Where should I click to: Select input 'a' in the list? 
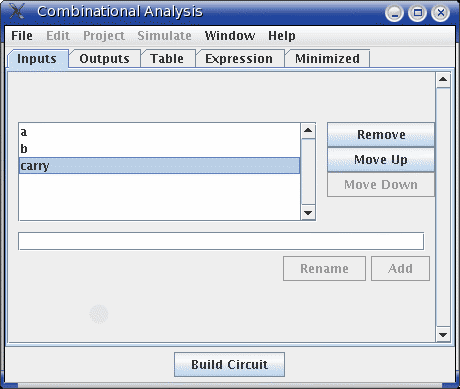click(160, 132)
